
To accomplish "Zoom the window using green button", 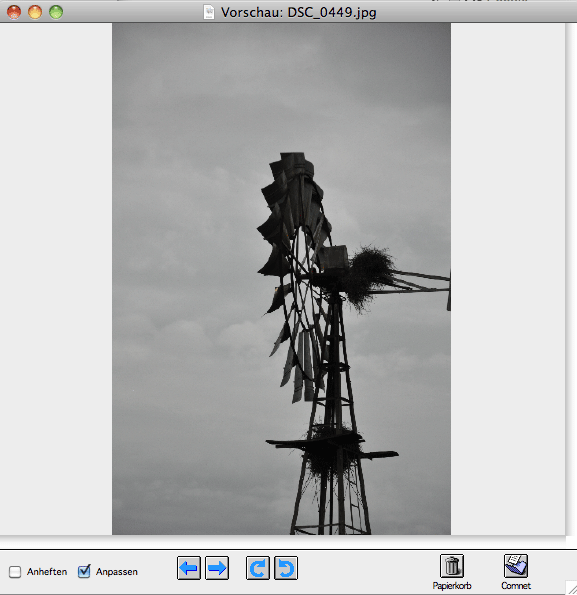I will click(56, 12).
